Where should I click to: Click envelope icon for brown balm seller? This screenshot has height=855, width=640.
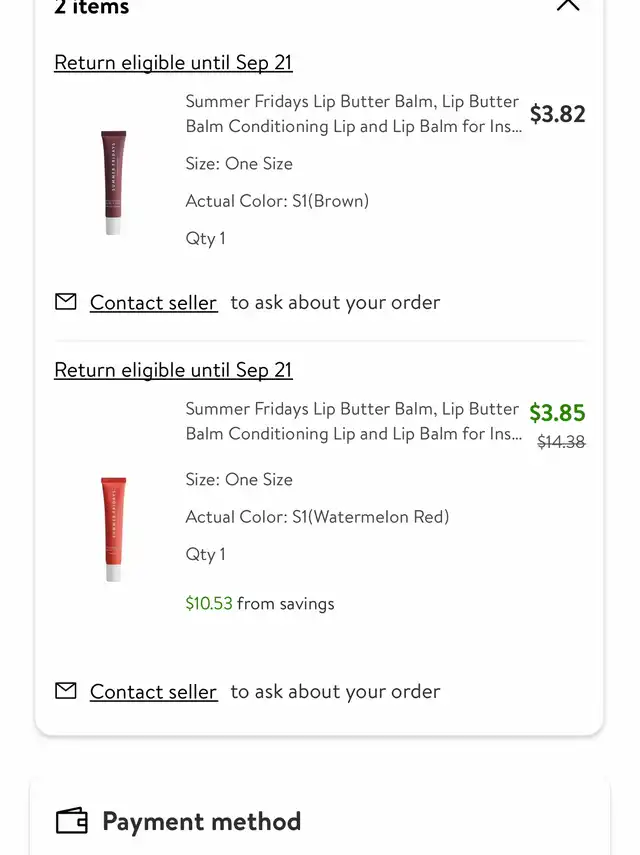(x=66, y=302)
